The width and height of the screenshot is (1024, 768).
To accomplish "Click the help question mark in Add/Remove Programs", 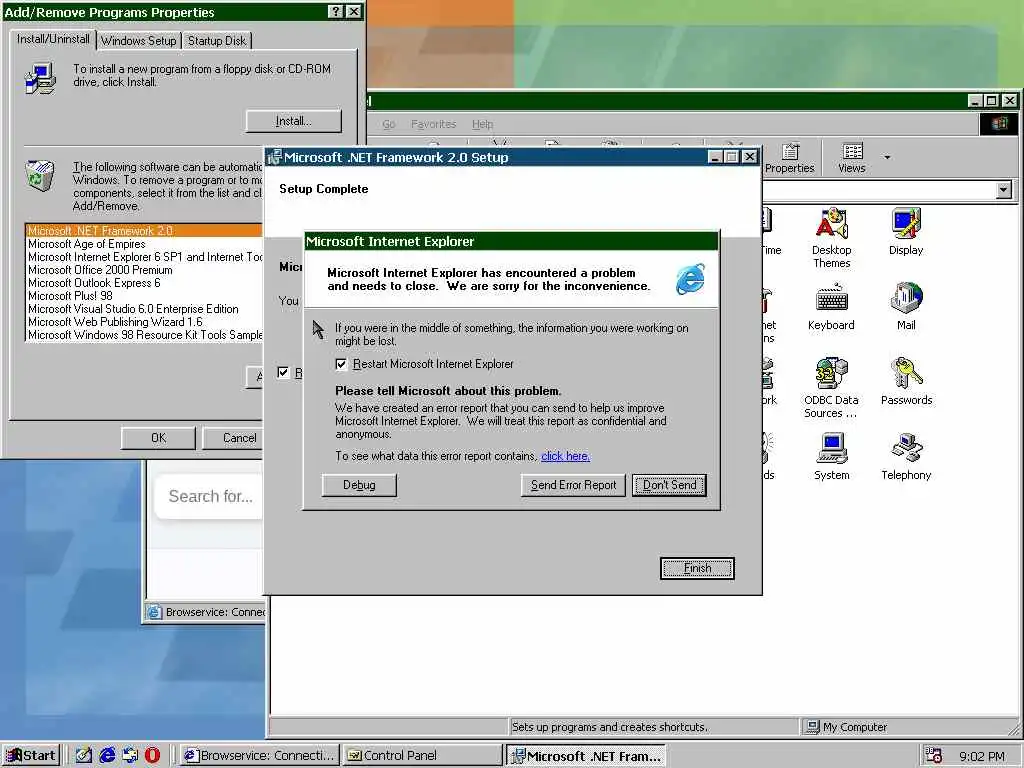I will pos(335,12).
